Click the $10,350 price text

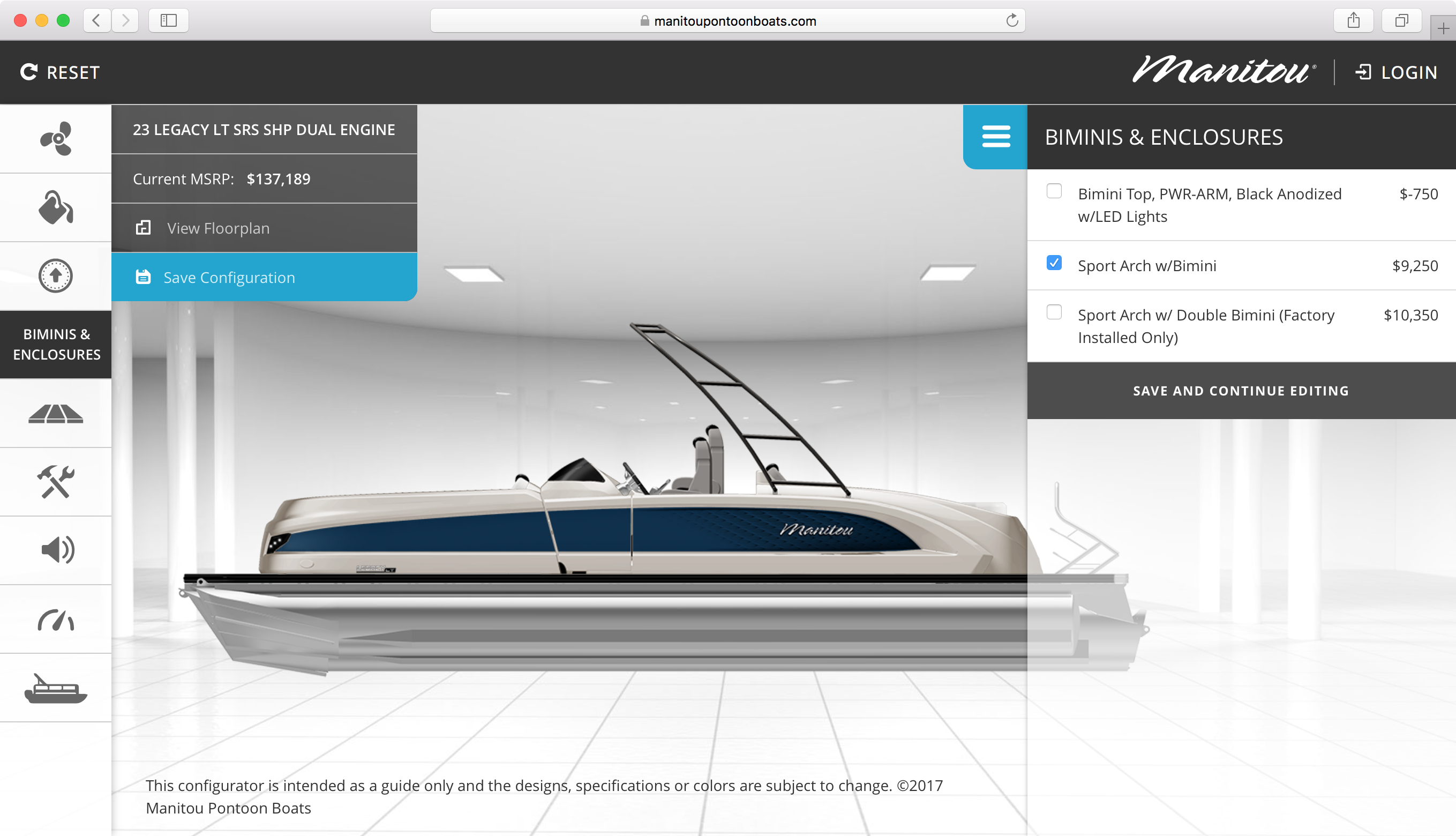coord(1410,315)
